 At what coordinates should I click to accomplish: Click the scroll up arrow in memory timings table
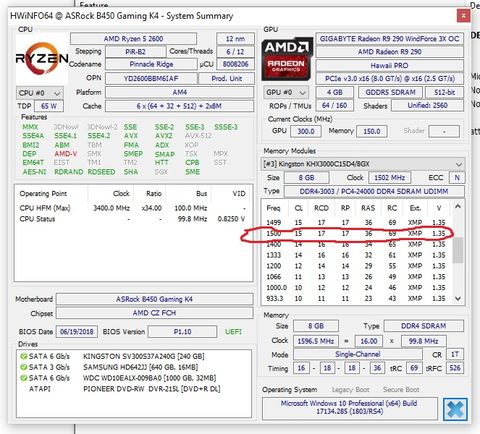[x=458, y=207]
